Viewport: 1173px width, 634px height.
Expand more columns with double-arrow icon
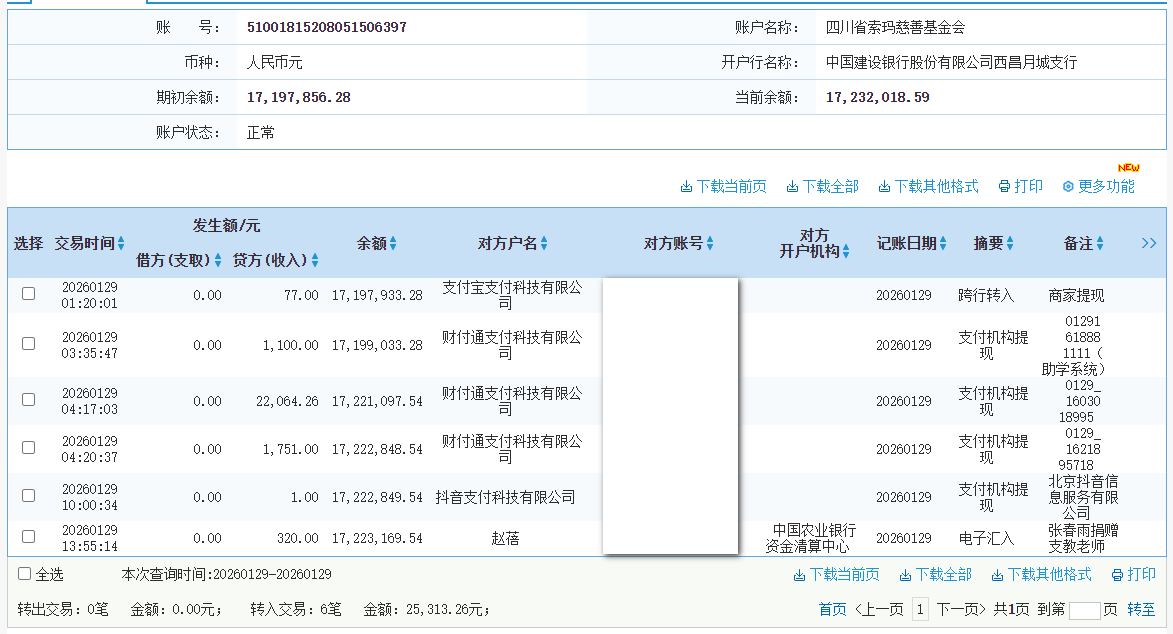pos(1149,243)
